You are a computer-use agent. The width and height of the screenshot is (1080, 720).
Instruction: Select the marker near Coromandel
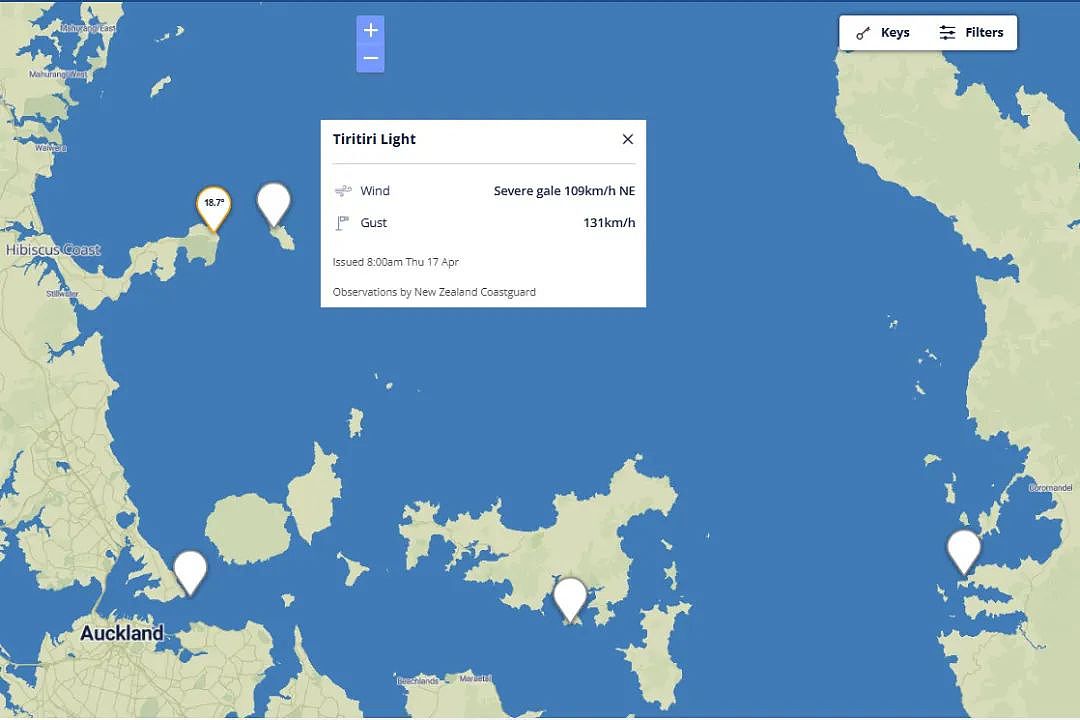click(964, 552)
